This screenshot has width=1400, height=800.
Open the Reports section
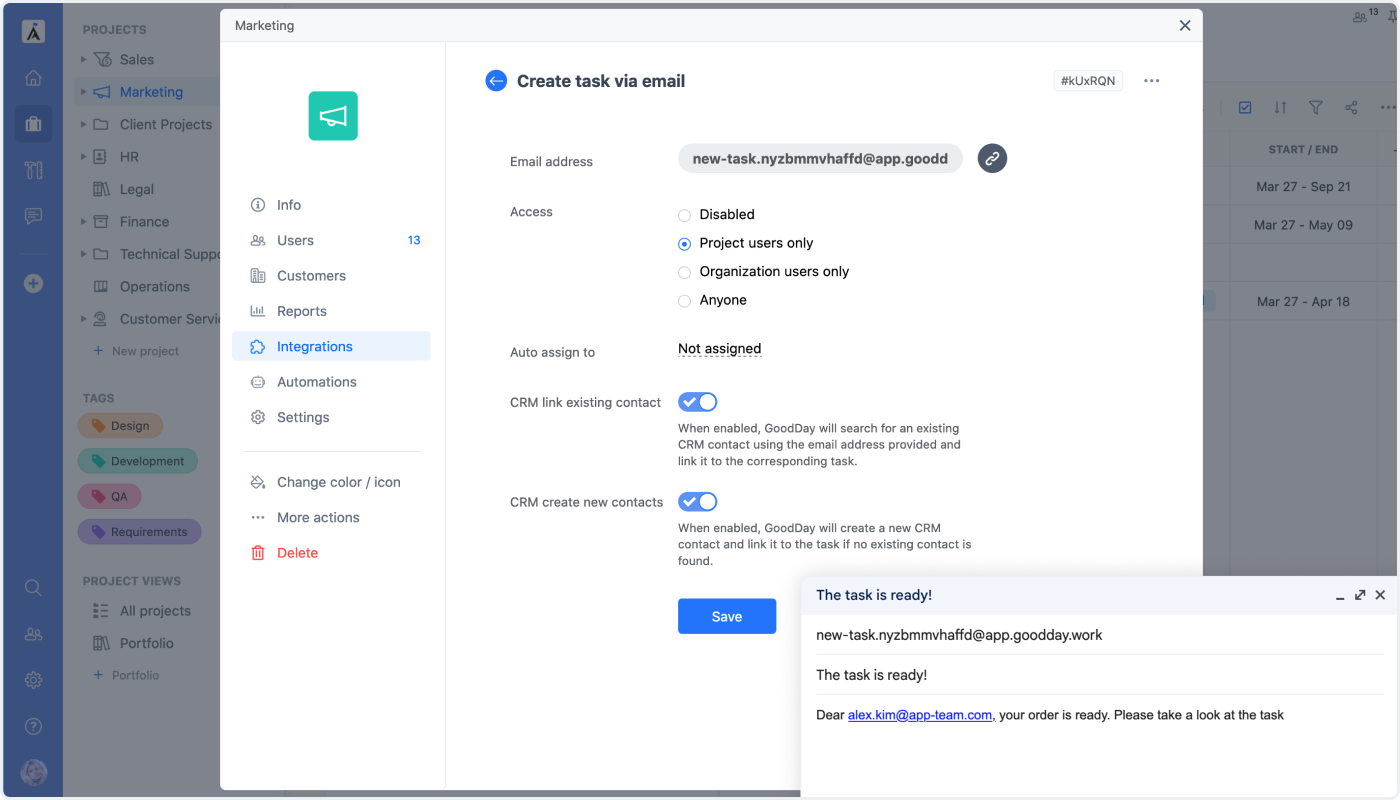[331, 311]
